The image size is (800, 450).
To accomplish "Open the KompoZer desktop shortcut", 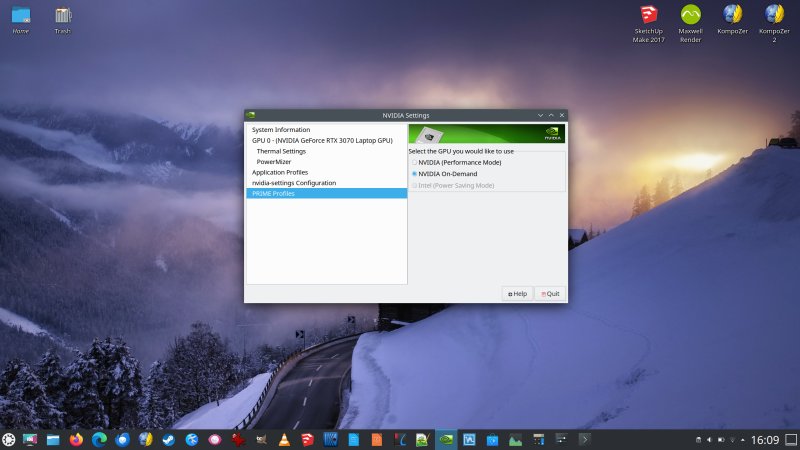I will (732, 20).
